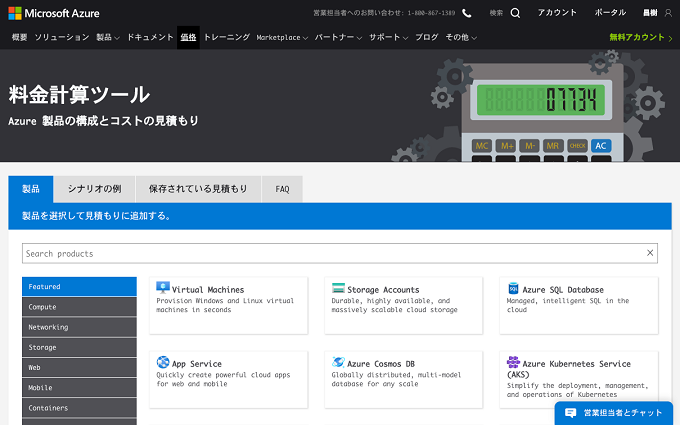Open search with the magnifier icon
Viewport: 680px width, 425px height.
tap(515, 13)
